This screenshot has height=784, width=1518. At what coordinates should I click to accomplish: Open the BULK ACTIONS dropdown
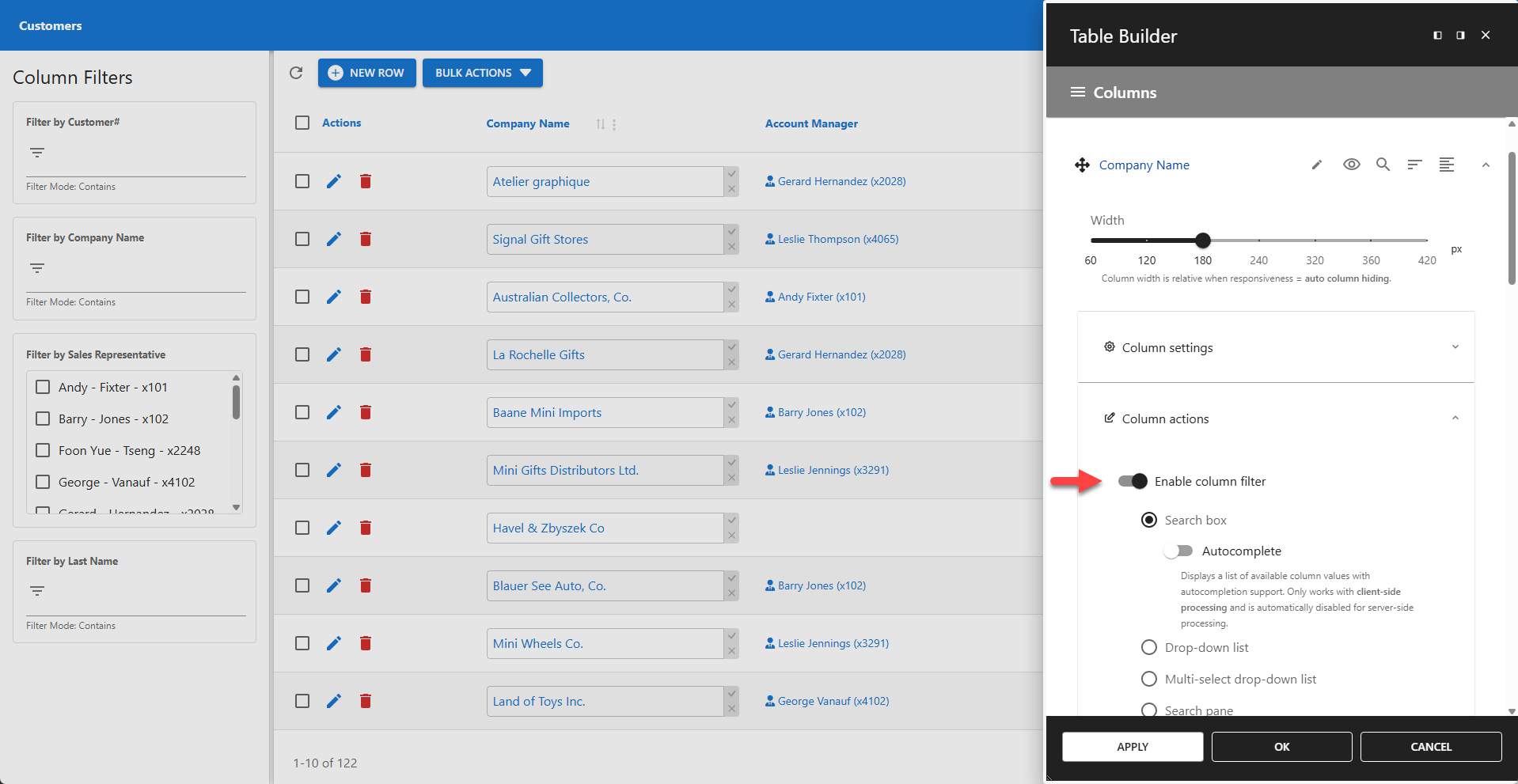click(x=482, y=73)
